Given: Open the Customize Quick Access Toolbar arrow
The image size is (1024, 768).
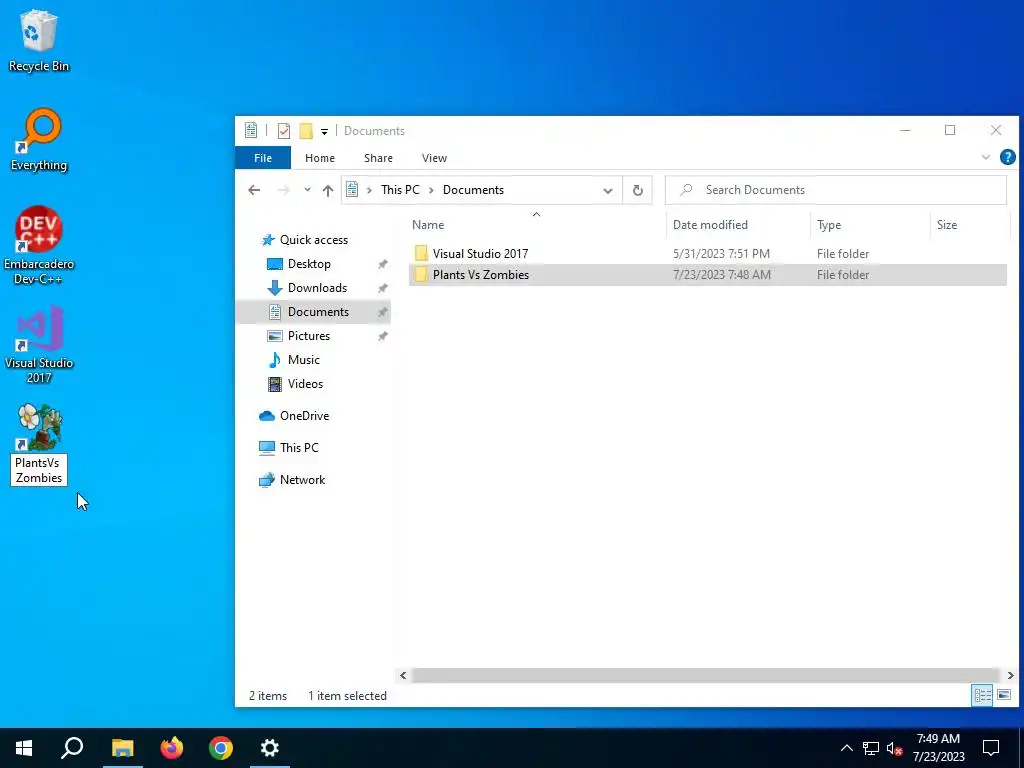Looking at the screenshot, I should click(324, 131).
